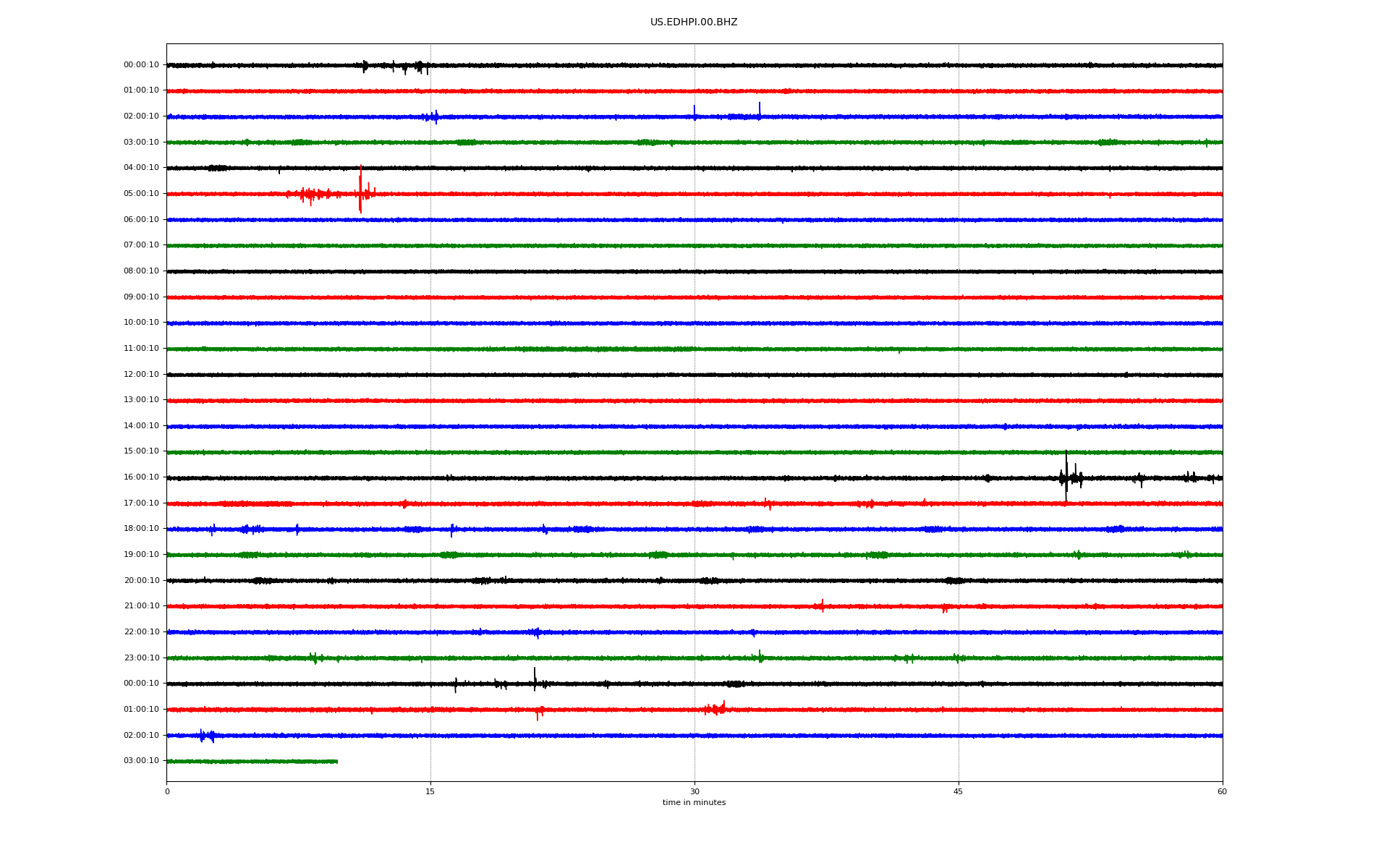Click the end of the short green last trace
The image size is (1389, 868).
click(336, 761)
